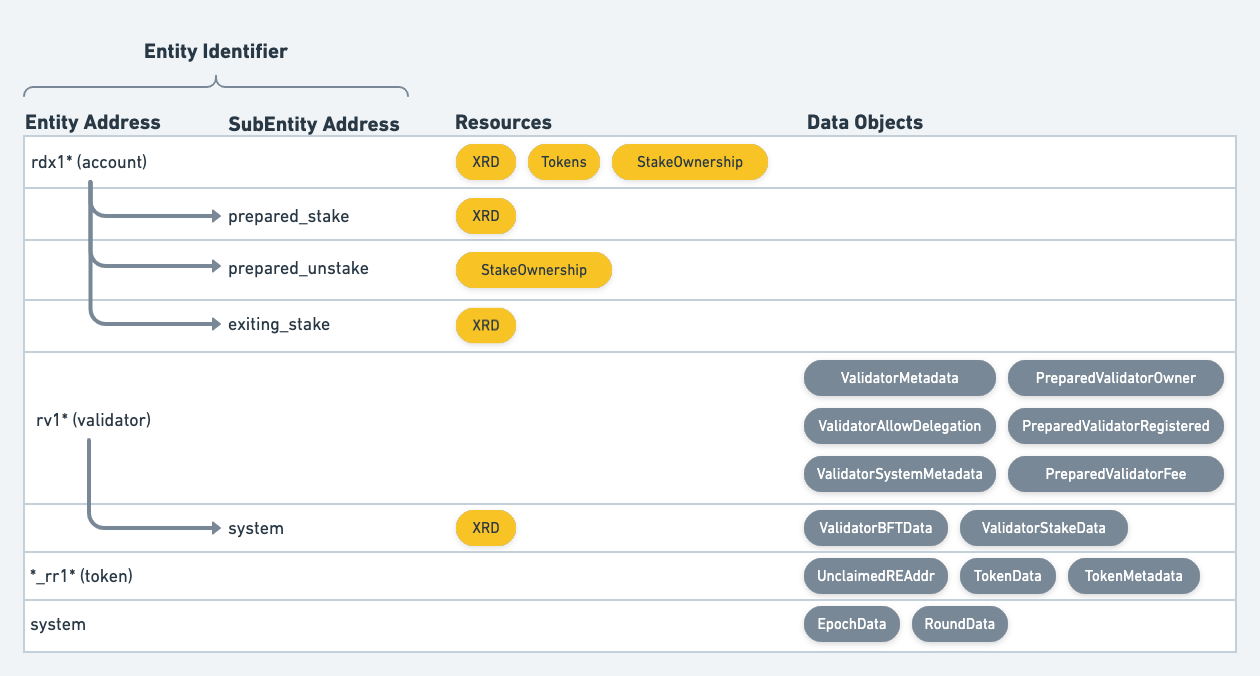Screen dimensions: 1260x676
Task: Click the EpochData pill
Action: [x=851, y=624]
